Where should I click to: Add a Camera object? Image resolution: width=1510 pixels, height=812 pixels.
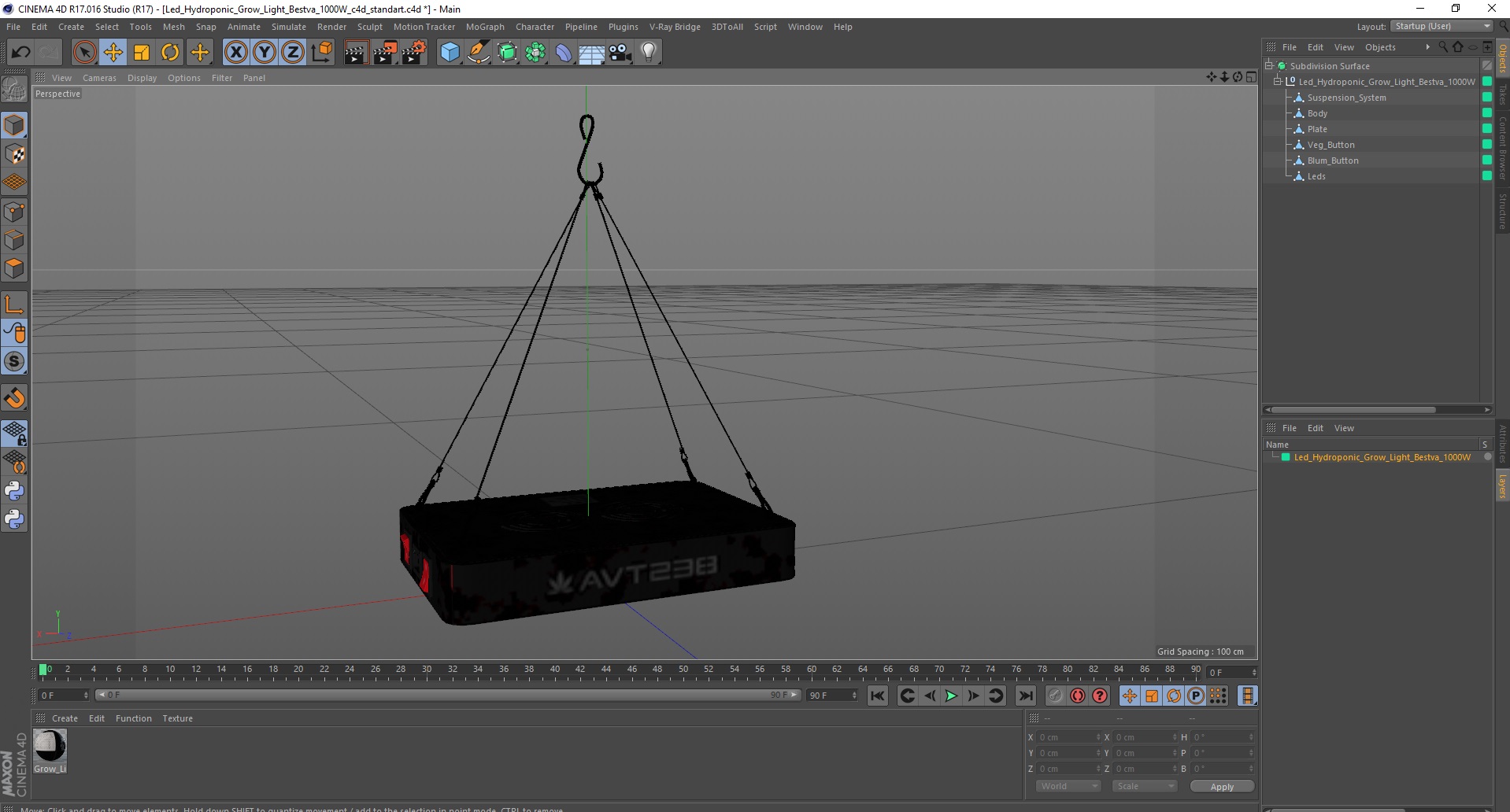tap(620, 53)
